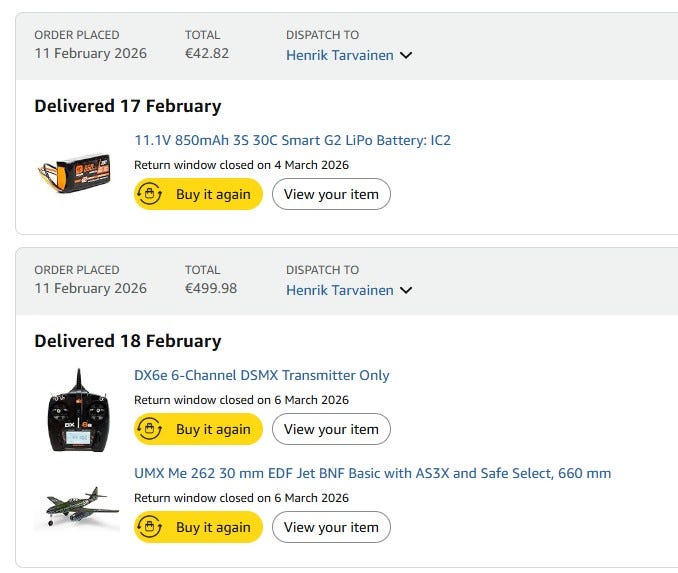Click Henrik Tarvainen name on the €499.98 order

pos(340,290)
